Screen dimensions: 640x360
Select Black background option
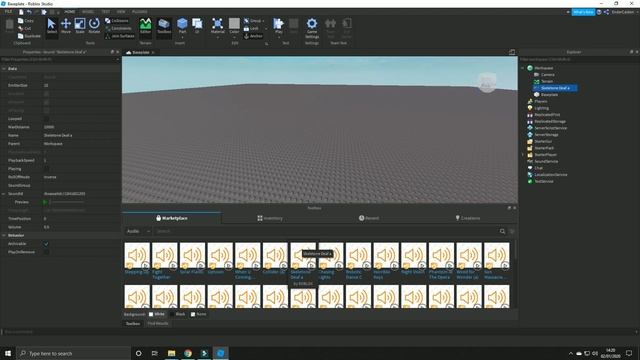click(178, 314)
